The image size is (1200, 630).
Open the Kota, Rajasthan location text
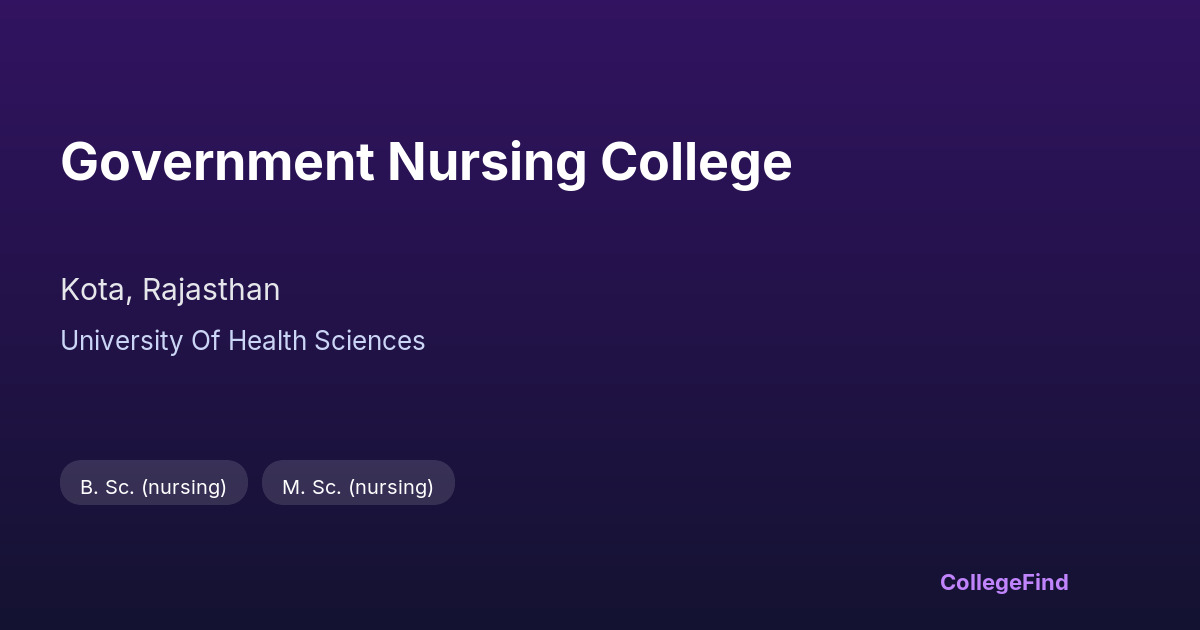coord(170,290)
